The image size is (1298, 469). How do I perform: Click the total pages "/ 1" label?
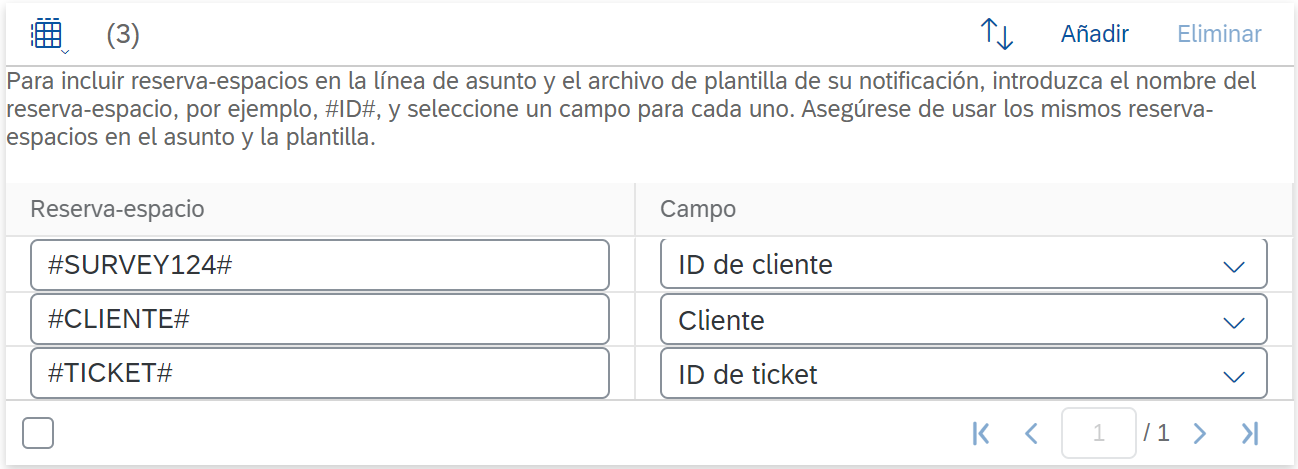pos(1157,433)
